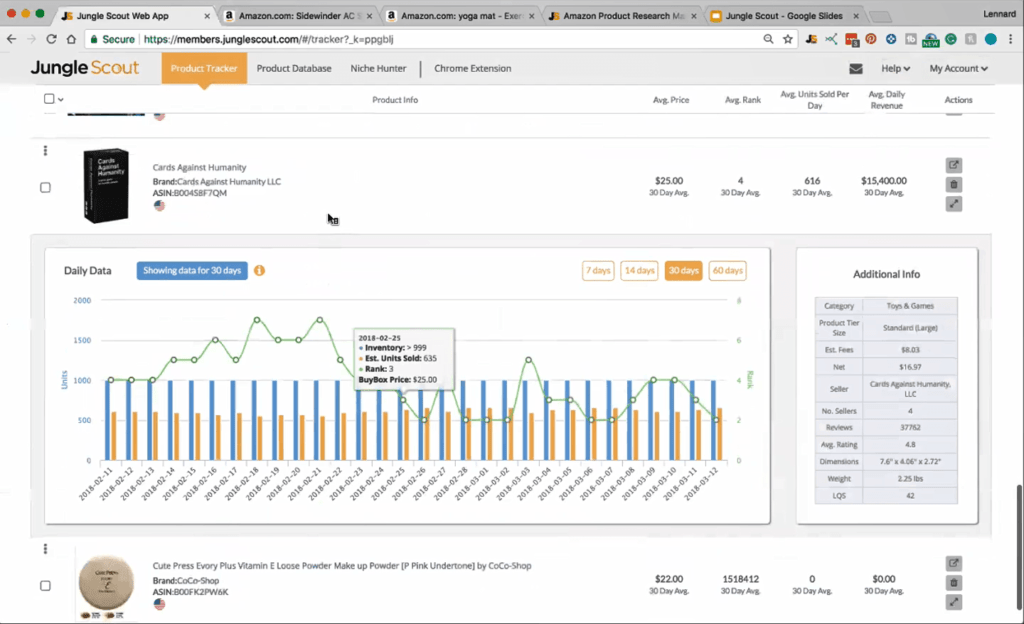The height and width of the screenshot is (624, 1024).
Task: Open three-dot menu for Cards Against Humanity
Action: pos(45,151)
